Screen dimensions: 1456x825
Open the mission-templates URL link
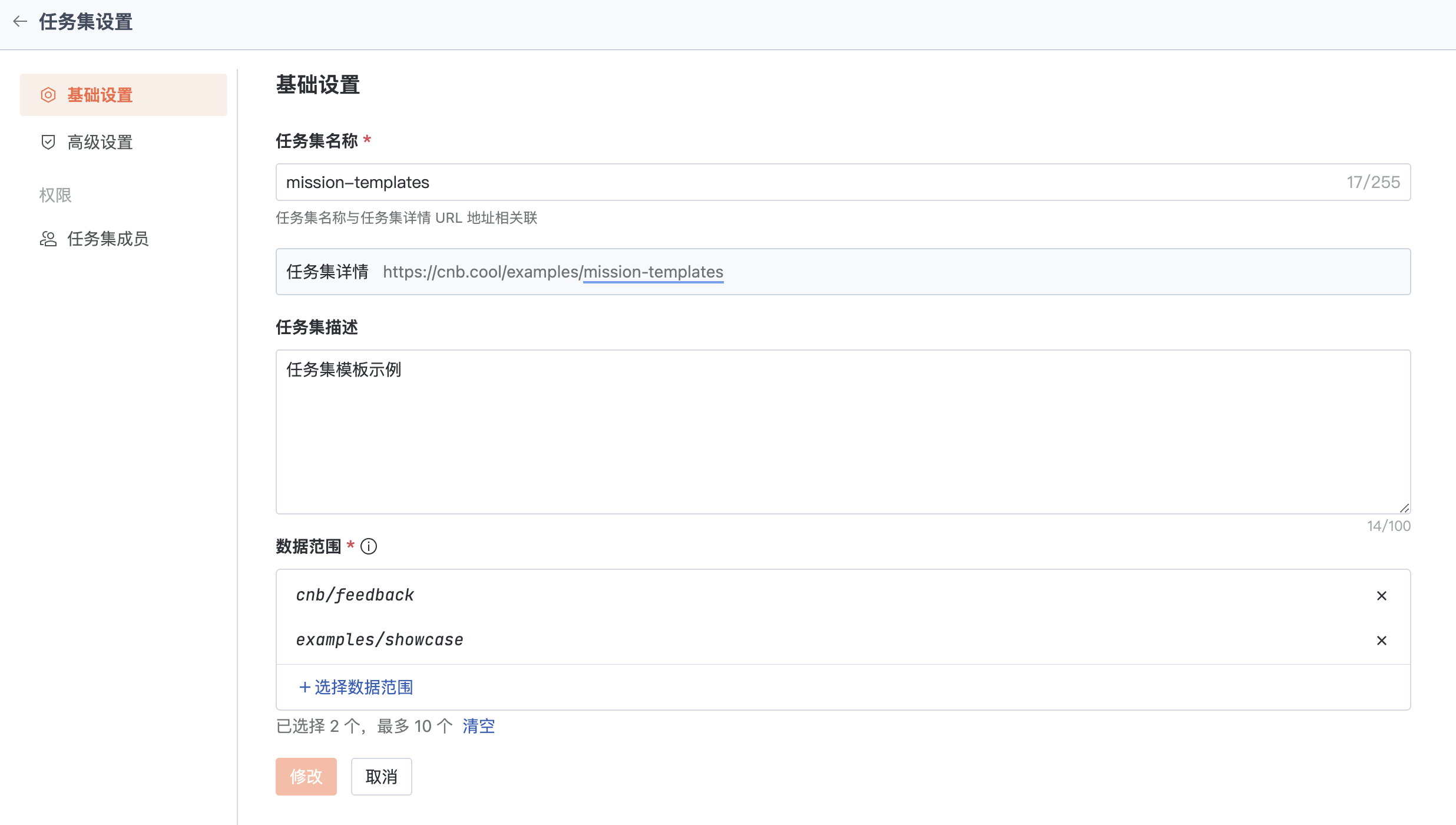point(653,272)
